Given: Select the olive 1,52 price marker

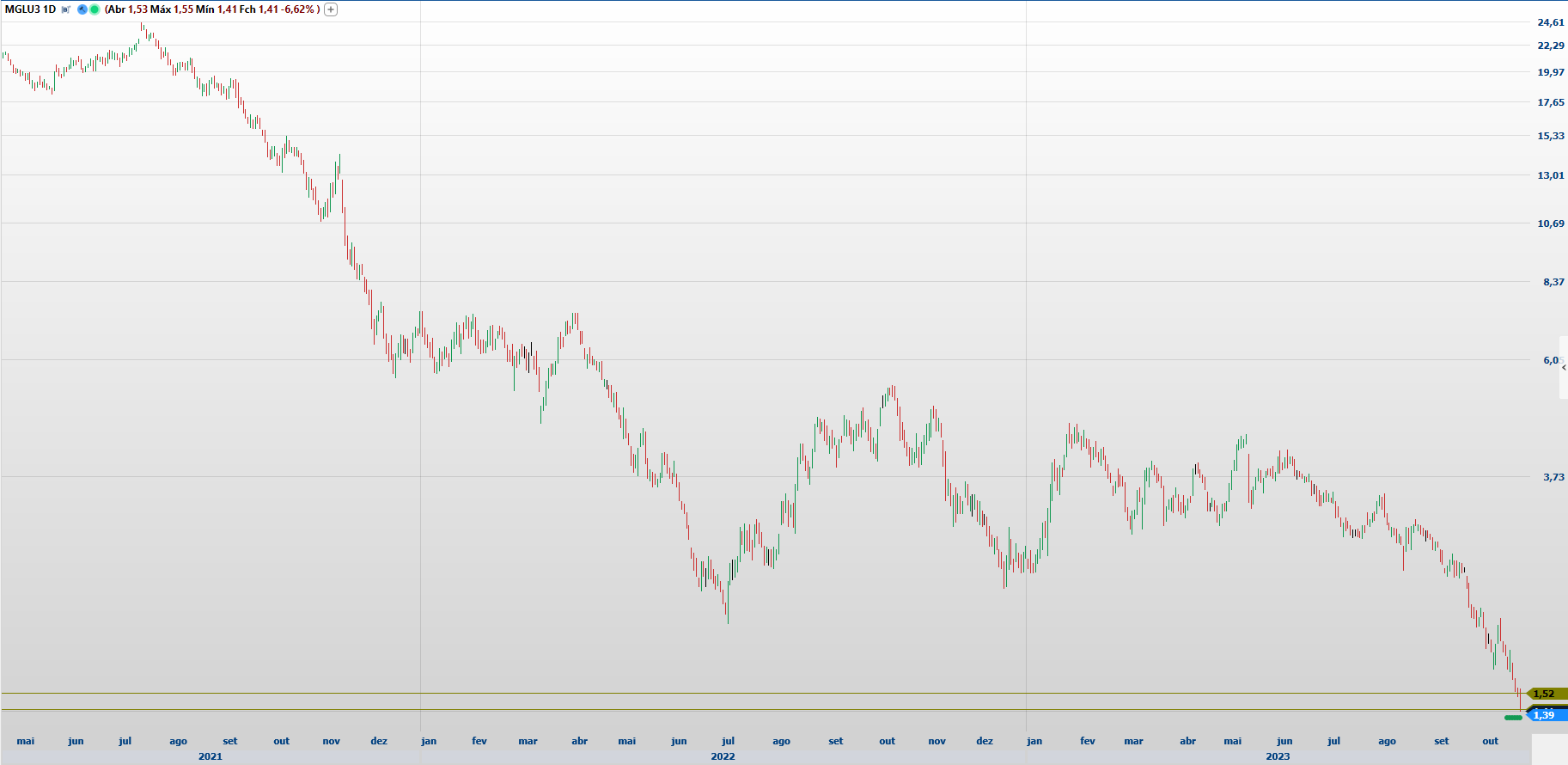Looking at the screenshot, I should 1544,694.
